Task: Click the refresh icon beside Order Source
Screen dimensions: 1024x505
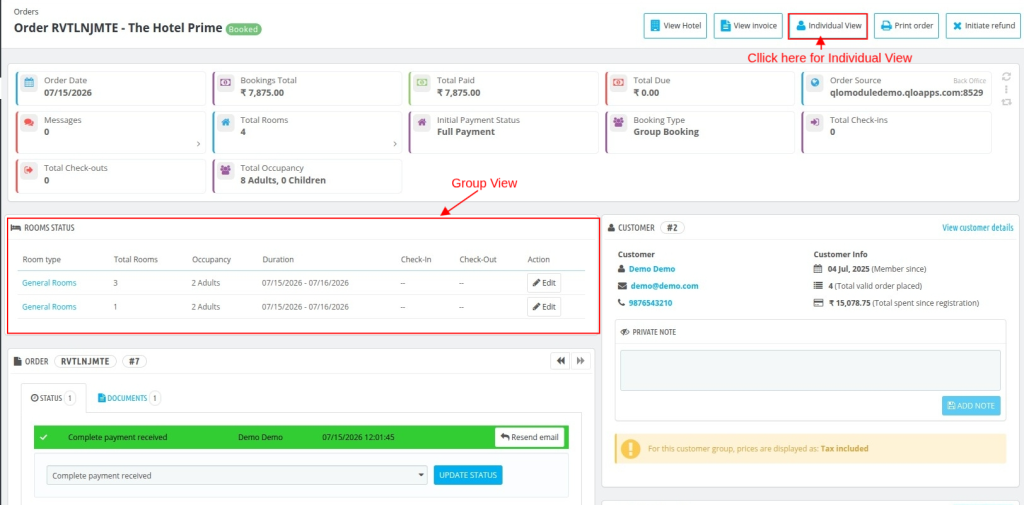Action: click(x=1006, y=76)
